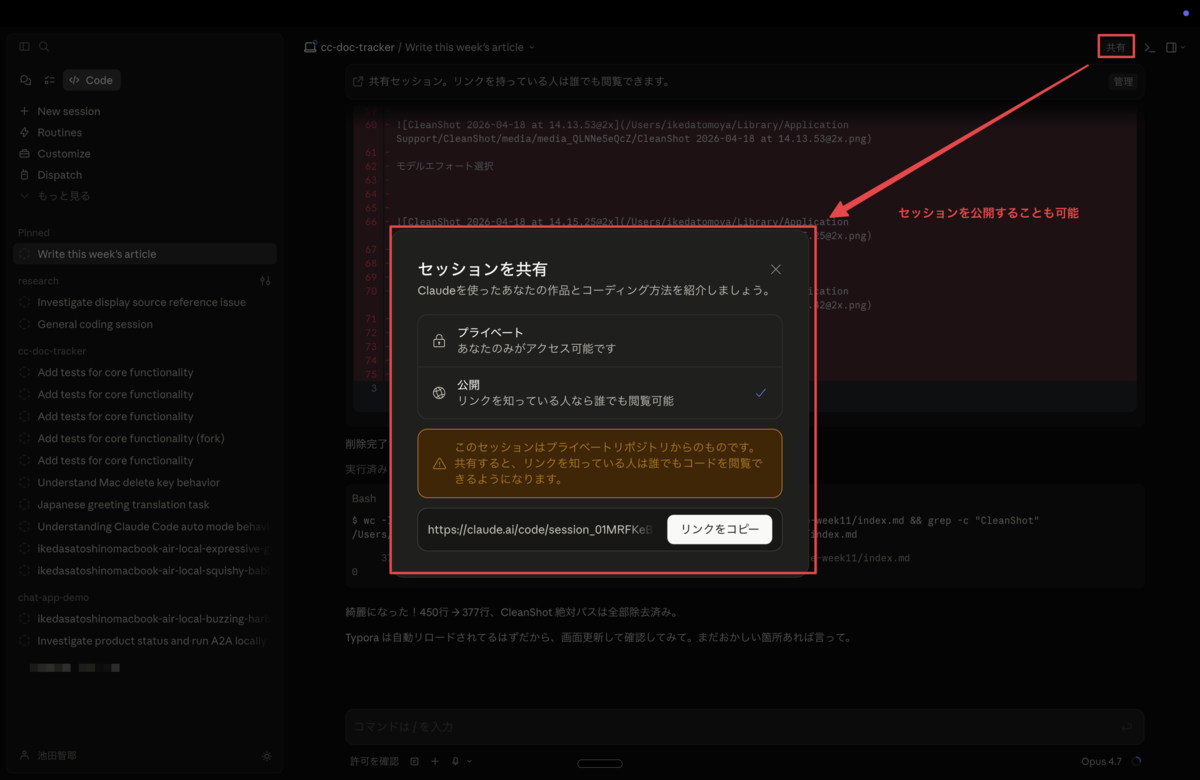The width and height of the screenshot is (1200, 780).
Task: Click the checkmark on 公開 row
Action: coord(761,393)
